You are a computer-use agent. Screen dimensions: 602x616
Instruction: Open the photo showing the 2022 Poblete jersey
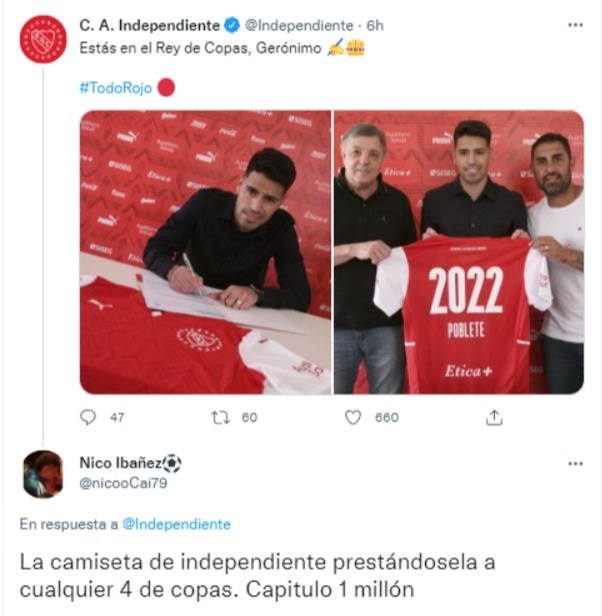pyautogui.click(x=459, y=252)
